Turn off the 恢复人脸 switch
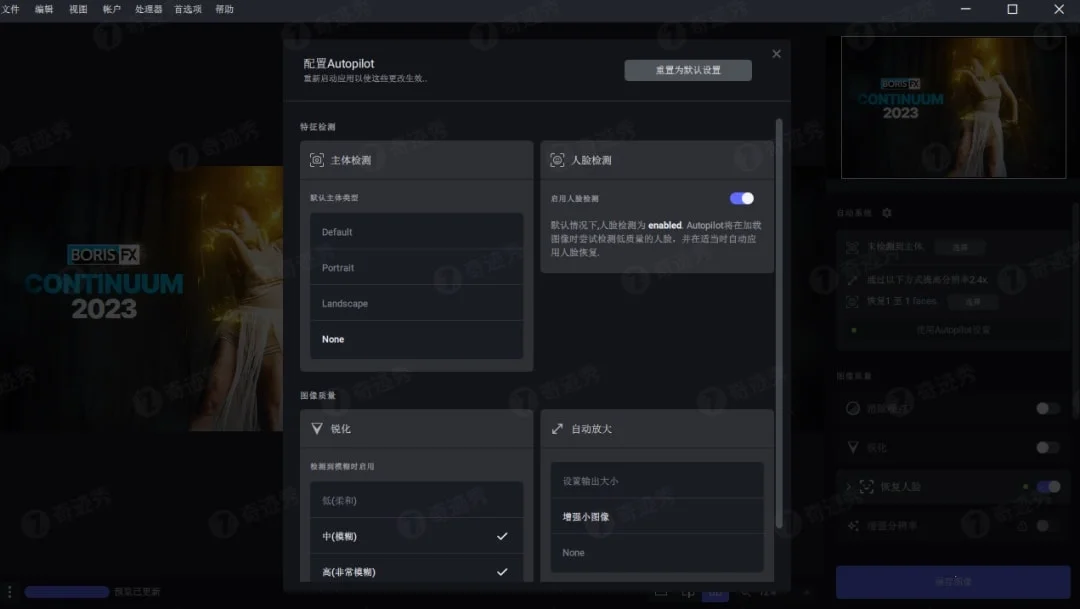This screenshot has width=1080, height=609. coord(1048,485)
